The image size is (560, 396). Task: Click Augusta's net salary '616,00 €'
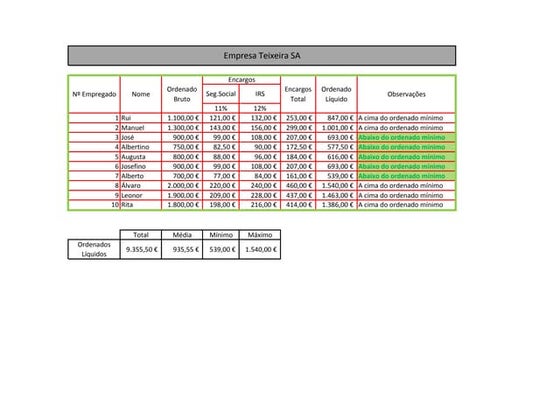click(x=336, y=157)
